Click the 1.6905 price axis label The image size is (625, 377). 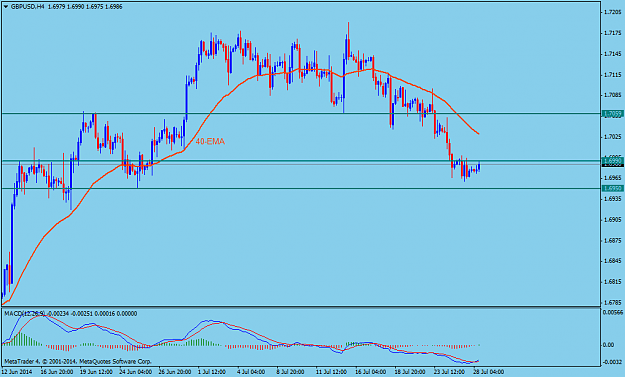pyautogui.click(x=613, y=220)
